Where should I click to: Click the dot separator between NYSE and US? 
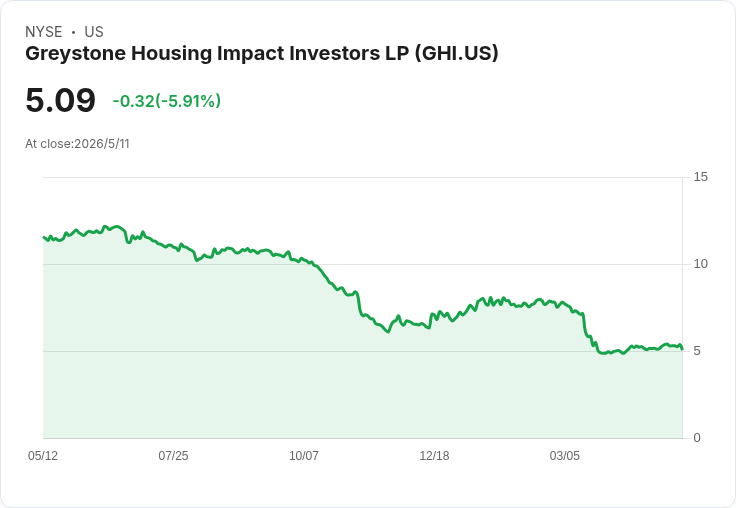tap(73, 32)
